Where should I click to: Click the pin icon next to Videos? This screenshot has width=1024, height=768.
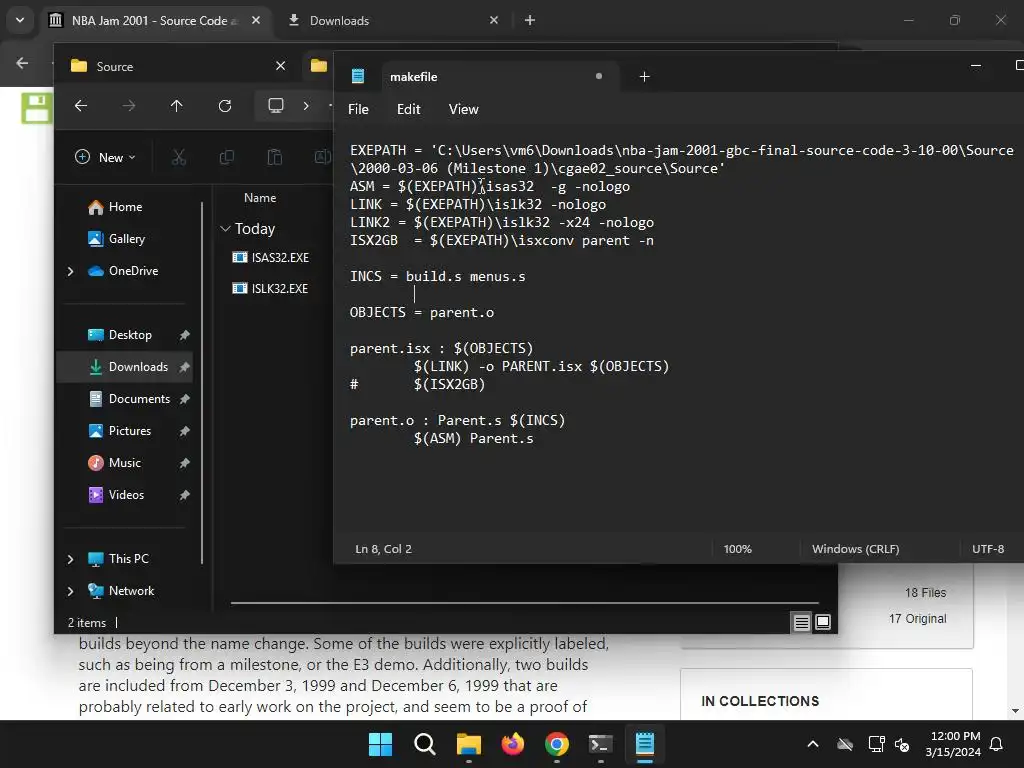coord(185,495)
